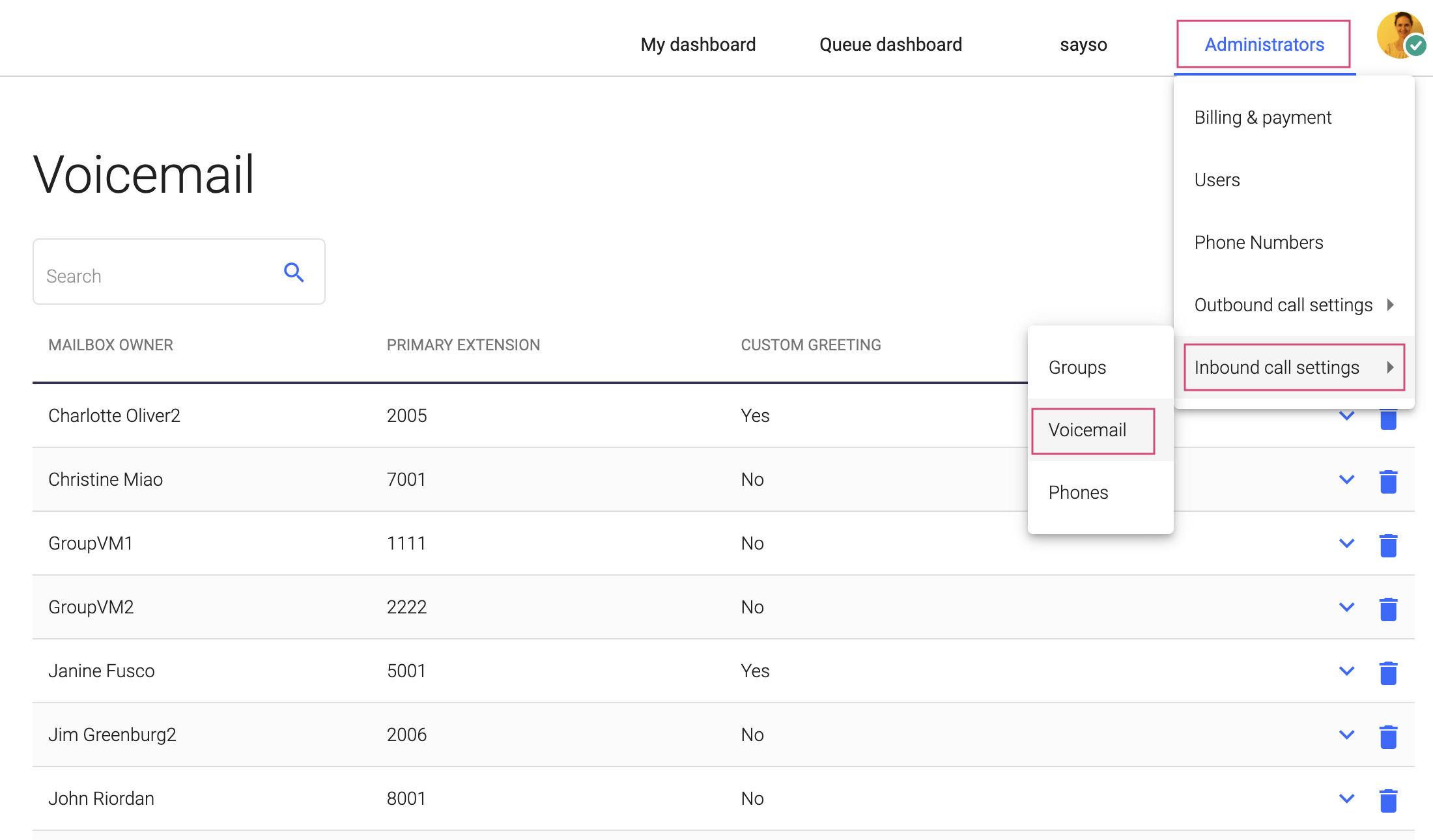
Task: Select Groups from the submenu
Action: pyautogui.click(x=1077, y=367)
